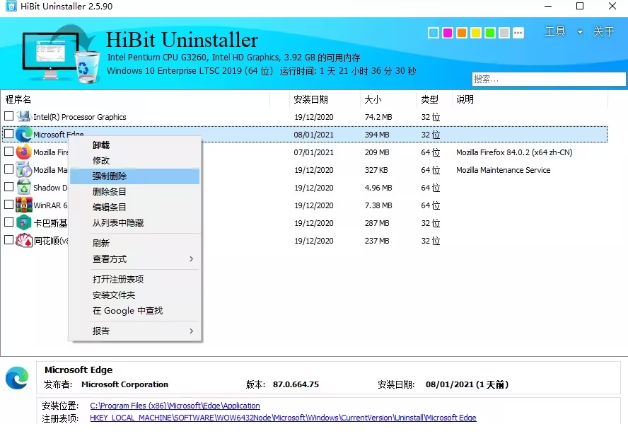Pick the light blue theme color swatch
The image size is (628, 437).
click(433, 33)
